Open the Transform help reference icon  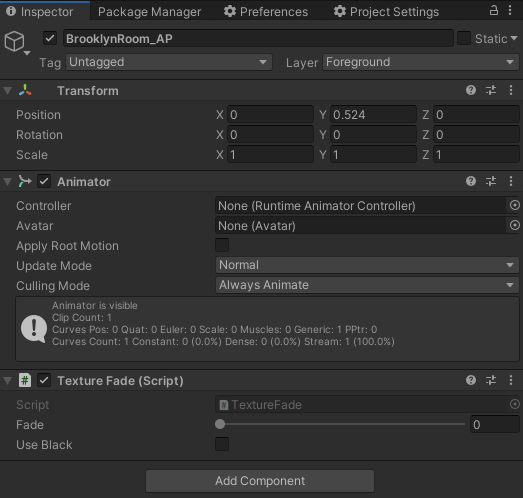pos(471,90)
